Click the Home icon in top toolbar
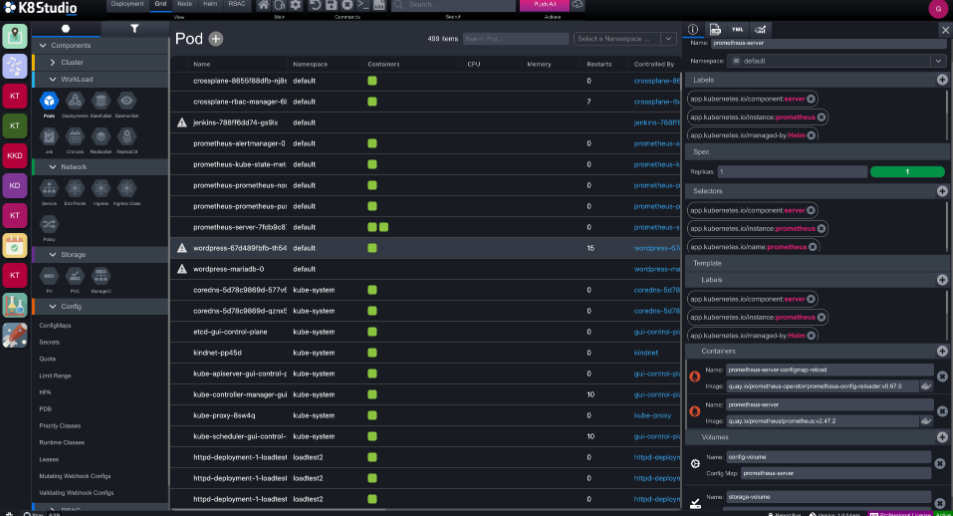The height and width of the screenshot is (516, 953). [x=265, y=6]
